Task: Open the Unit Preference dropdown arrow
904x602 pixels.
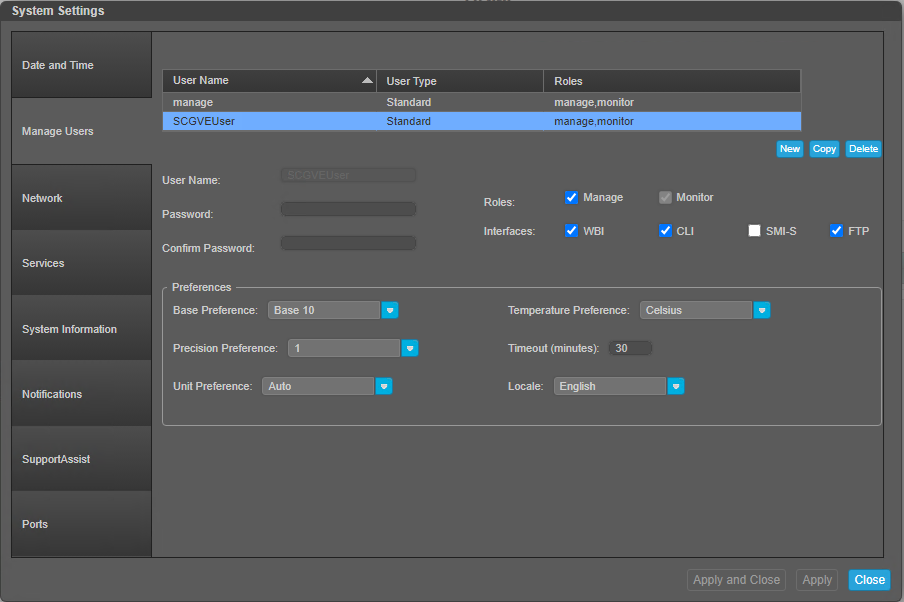Action: (384, 386)
